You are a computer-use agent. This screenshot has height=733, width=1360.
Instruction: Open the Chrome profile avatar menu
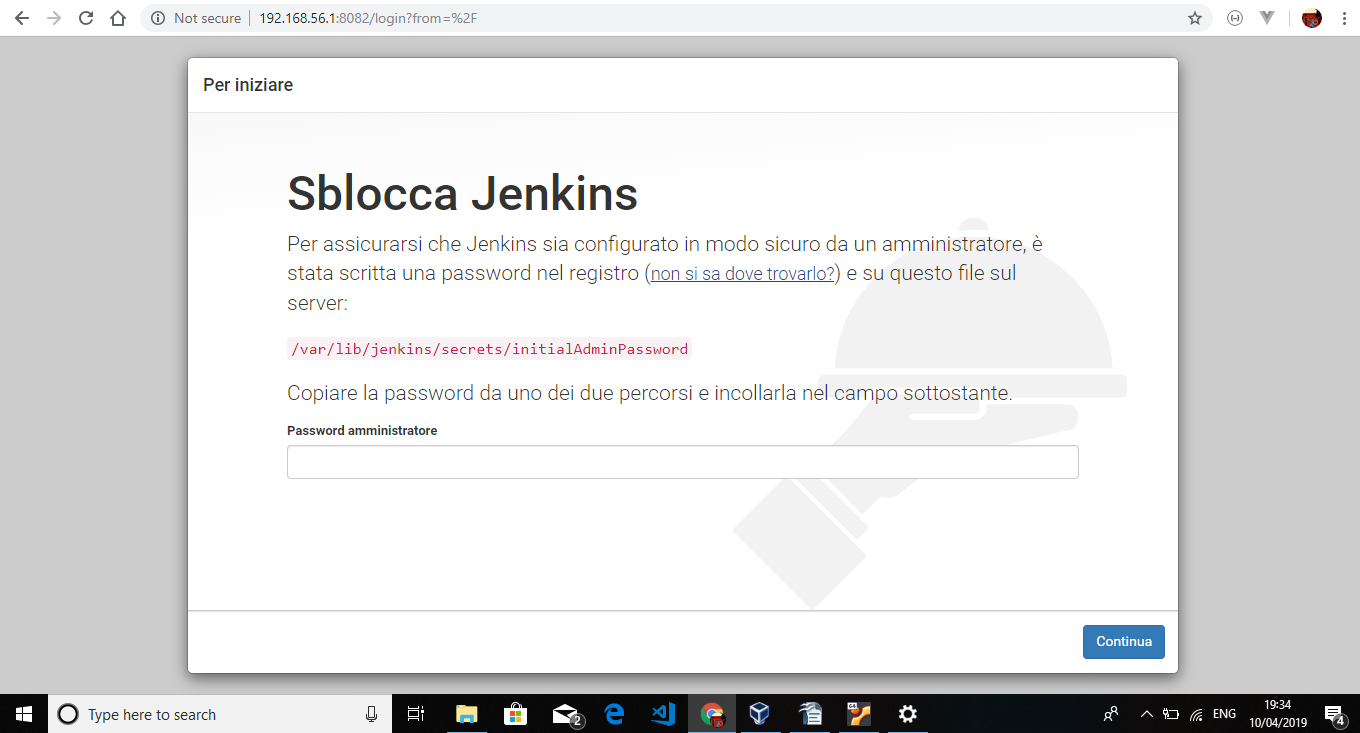pos(1310,17)
